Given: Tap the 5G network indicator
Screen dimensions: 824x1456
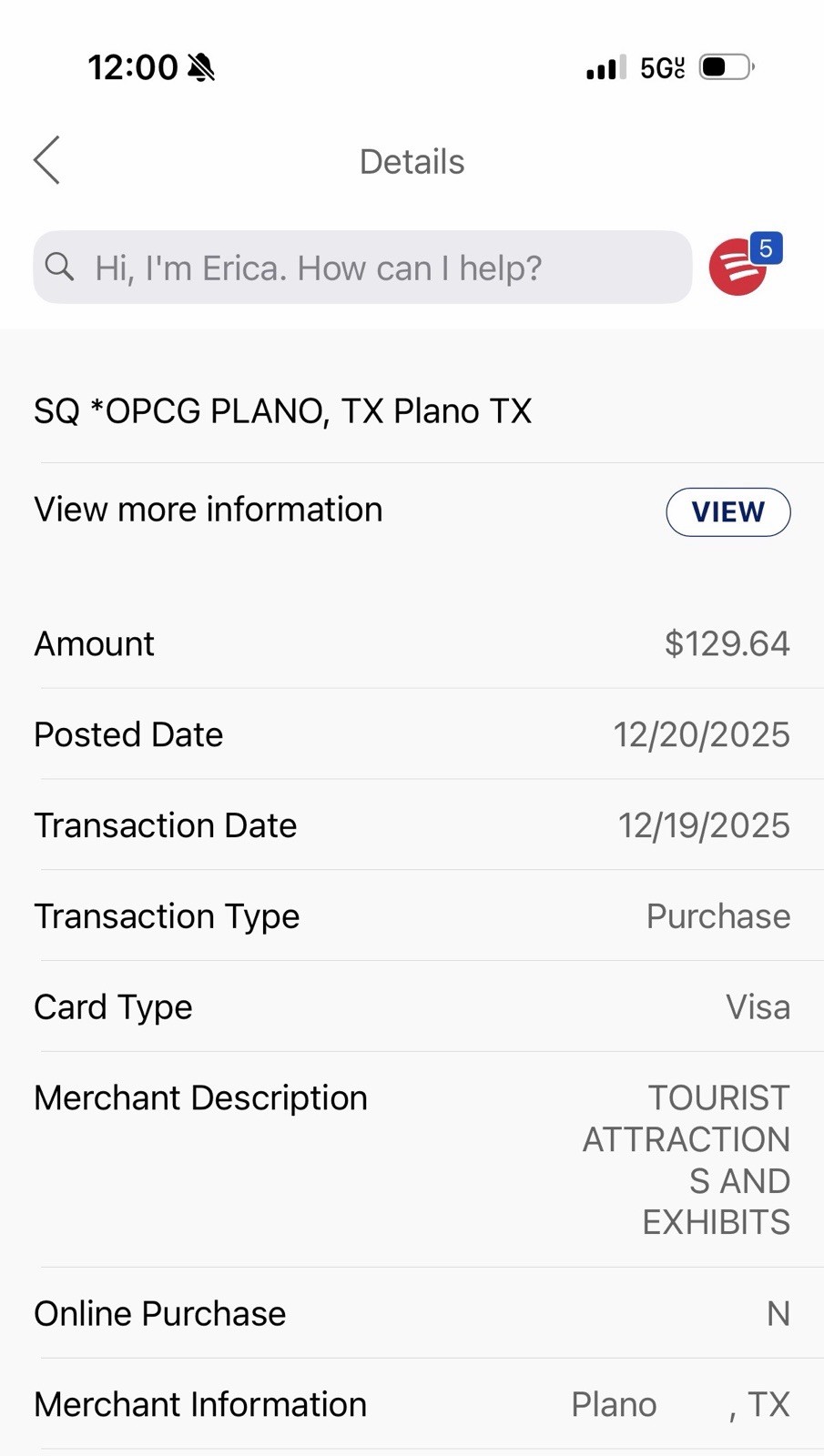Looking at the screenshot, I should coord(662,68).
